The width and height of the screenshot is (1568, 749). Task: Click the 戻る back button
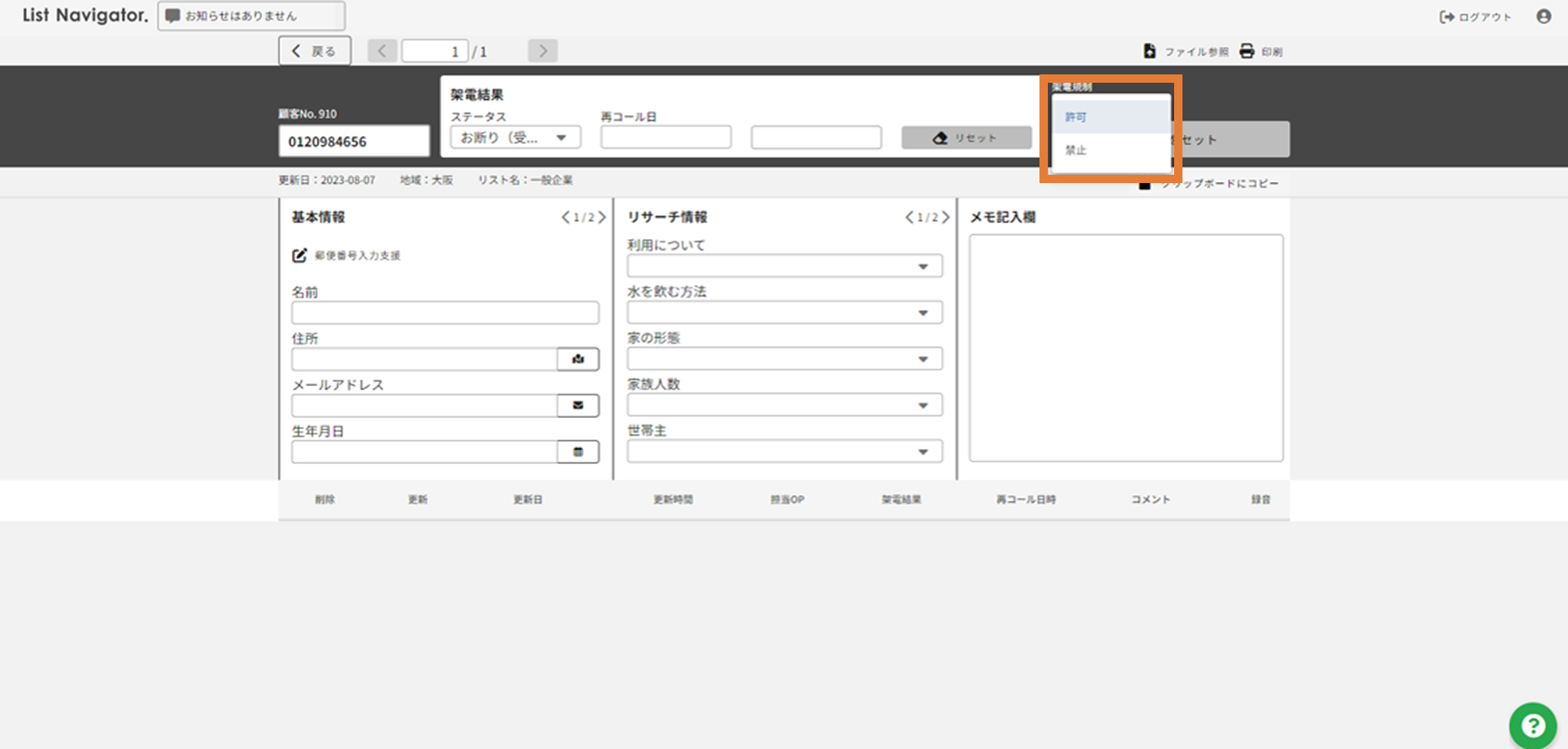click(314, 51)
